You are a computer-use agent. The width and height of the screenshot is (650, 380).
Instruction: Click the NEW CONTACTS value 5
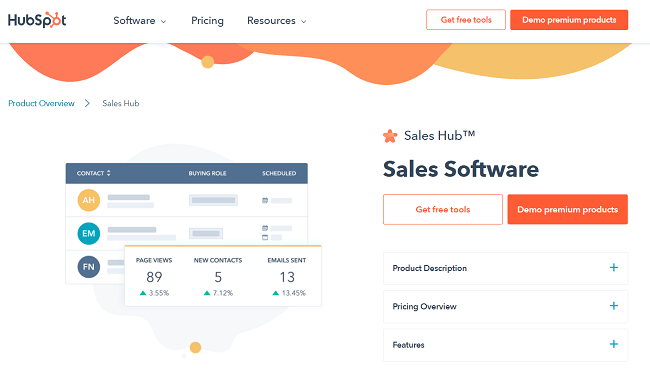coord(218,277)
